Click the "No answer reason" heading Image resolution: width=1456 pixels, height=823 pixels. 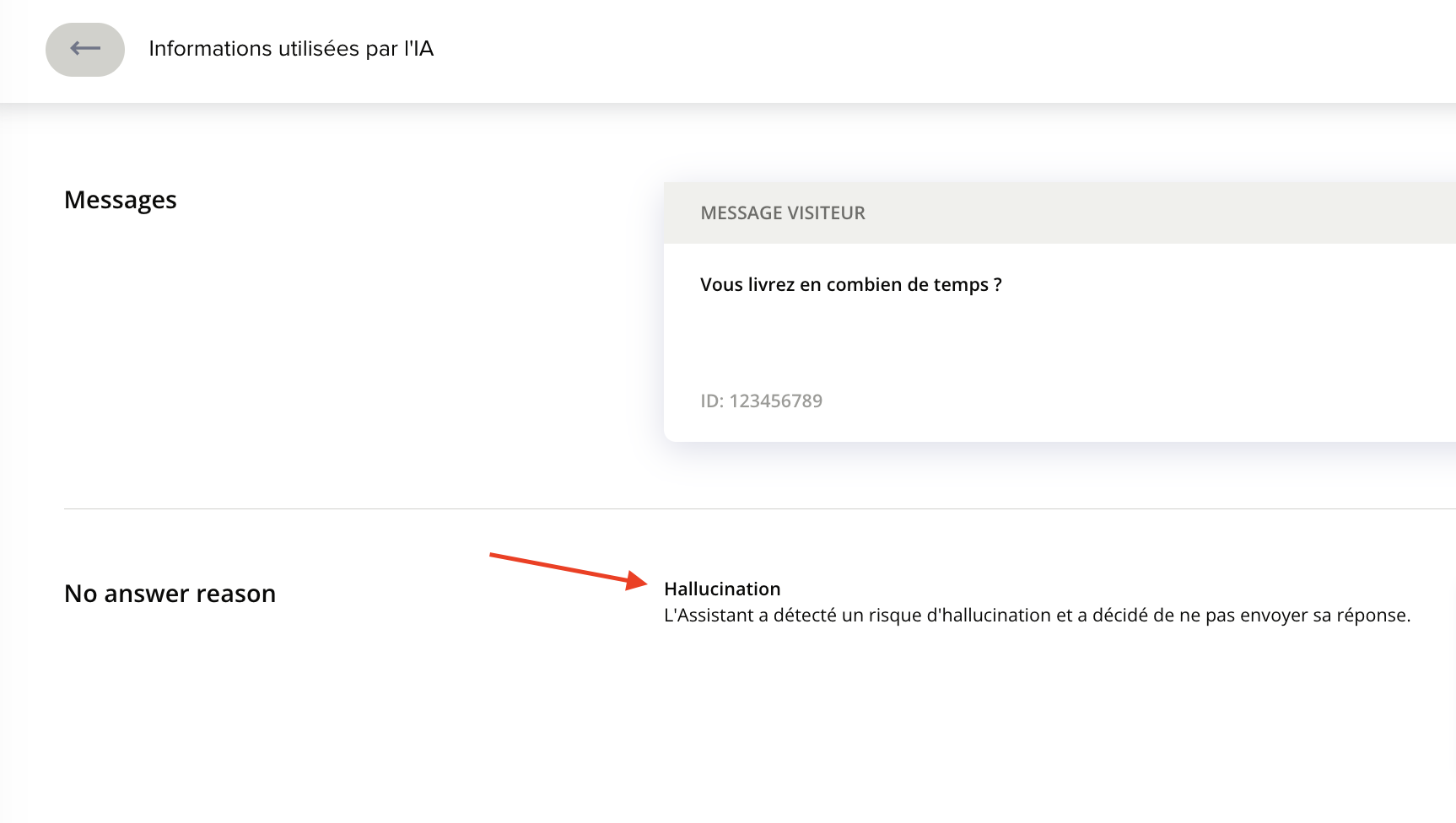tap(170, 594)
